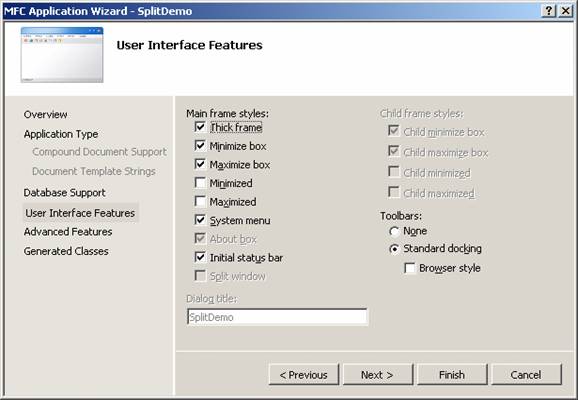Open the Database Support section

coord(65,192)
